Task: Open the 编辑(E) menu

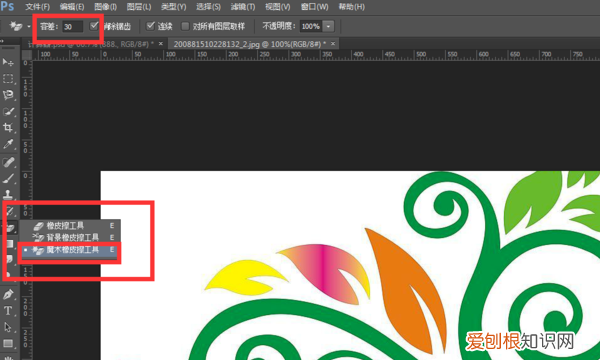Action: [x=72, y=7]
